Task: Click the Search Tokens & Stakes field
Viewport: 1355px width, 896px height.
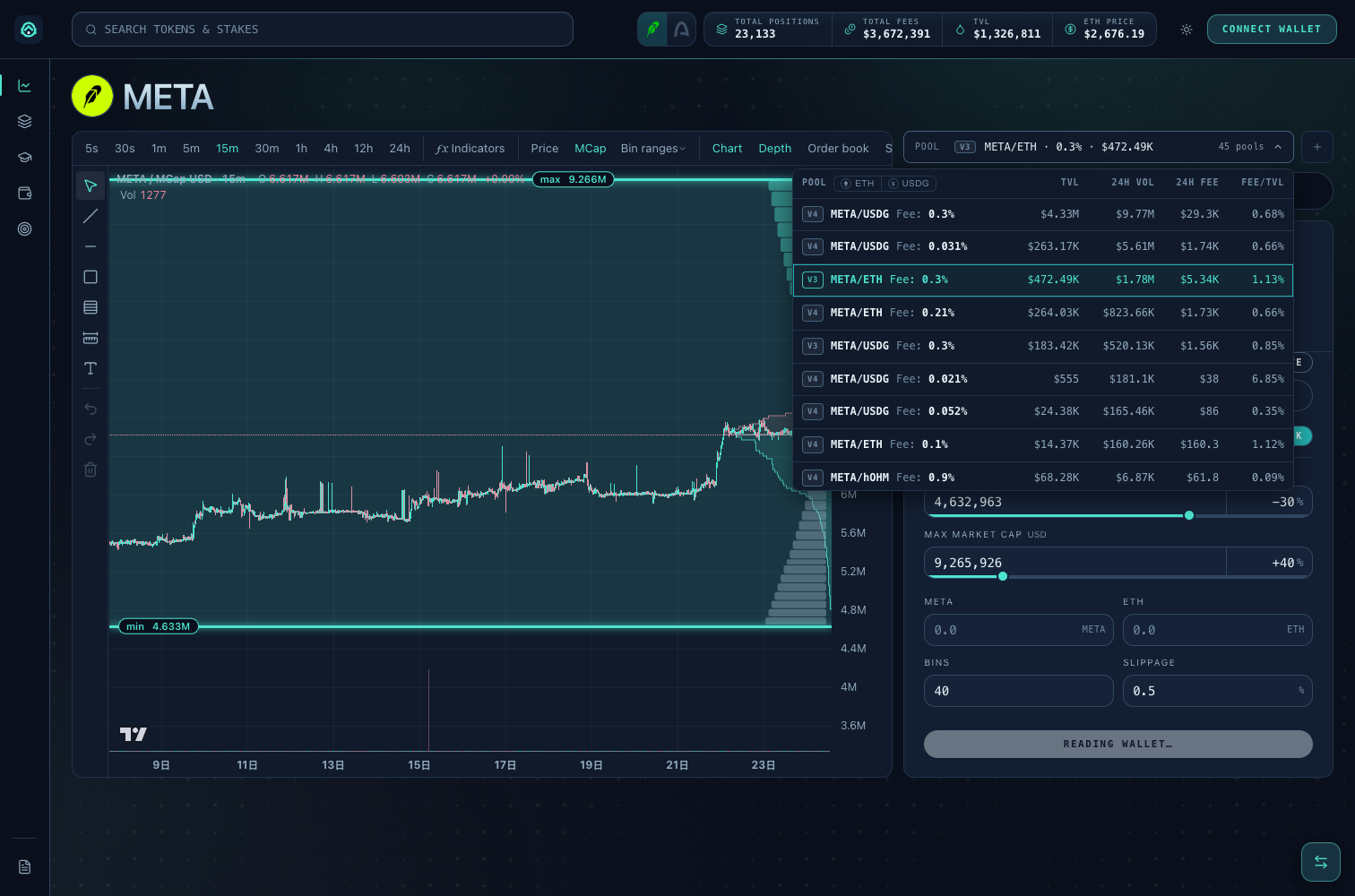Action: point(323,30)
